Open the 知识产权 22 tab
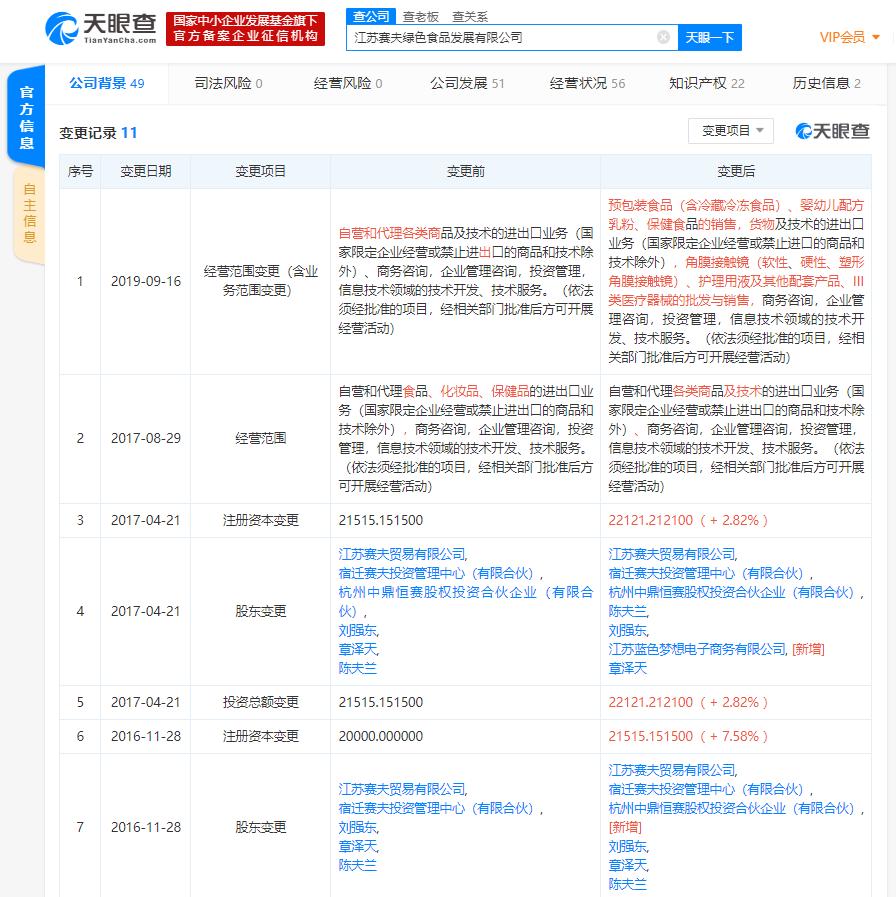Viewport: 896px width, 897px height. click(x=707, y=84)
